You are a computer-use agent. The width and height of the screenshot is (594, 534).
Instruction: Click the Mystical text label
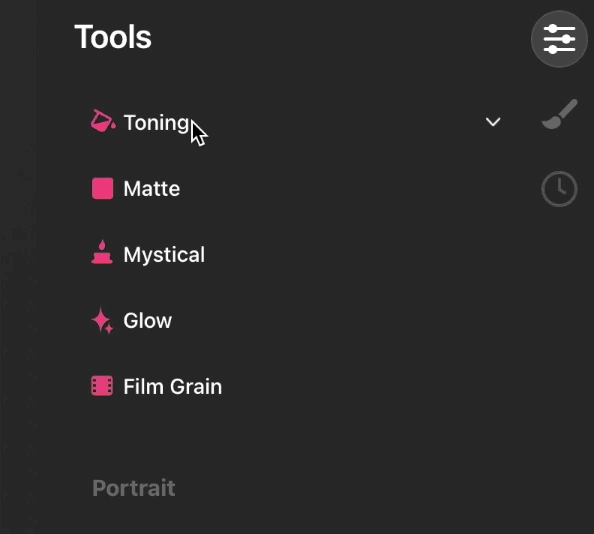tap(164, 255)
